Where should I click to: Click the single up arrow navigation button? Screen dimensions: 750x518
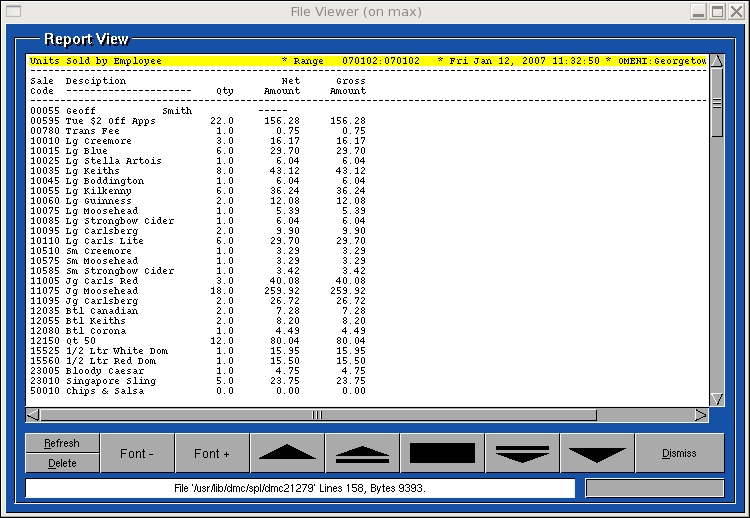(x=287, y=453)
